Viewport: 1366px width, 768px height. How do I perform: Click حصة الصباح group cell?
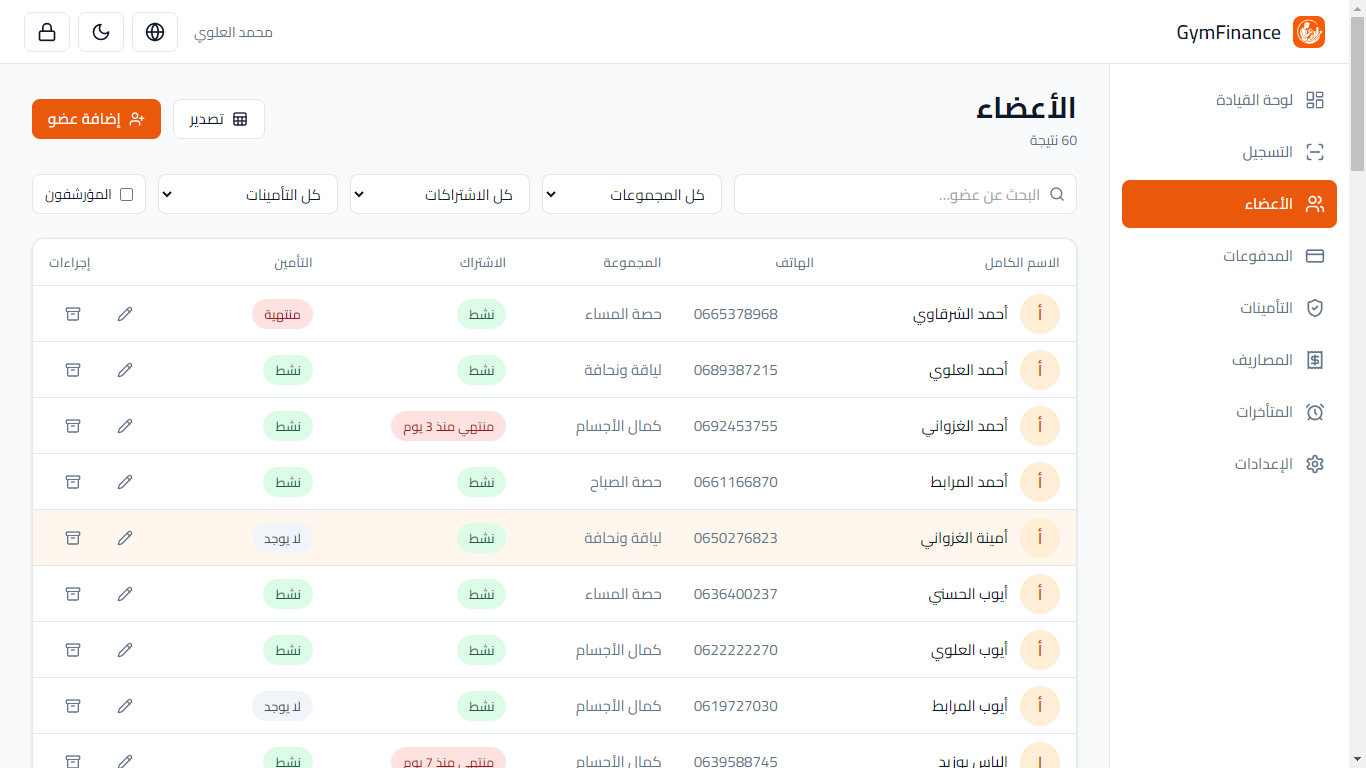(x=625, y=482)
